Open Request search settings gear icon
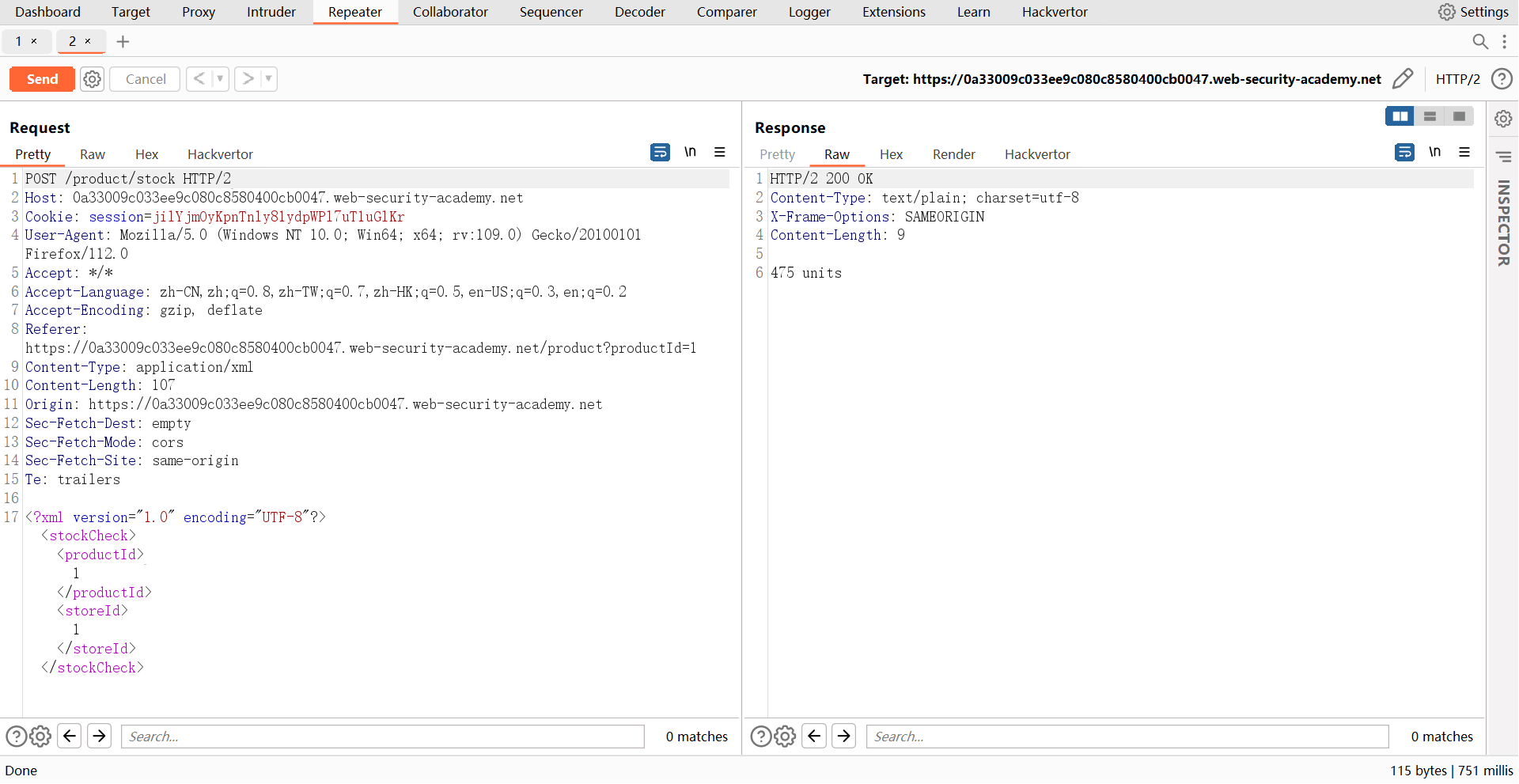 (40, 737)
